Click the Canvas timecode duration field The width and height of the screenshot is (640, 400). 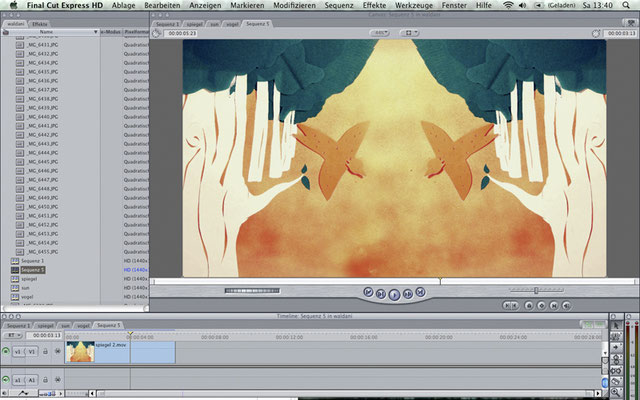[180, 33]
